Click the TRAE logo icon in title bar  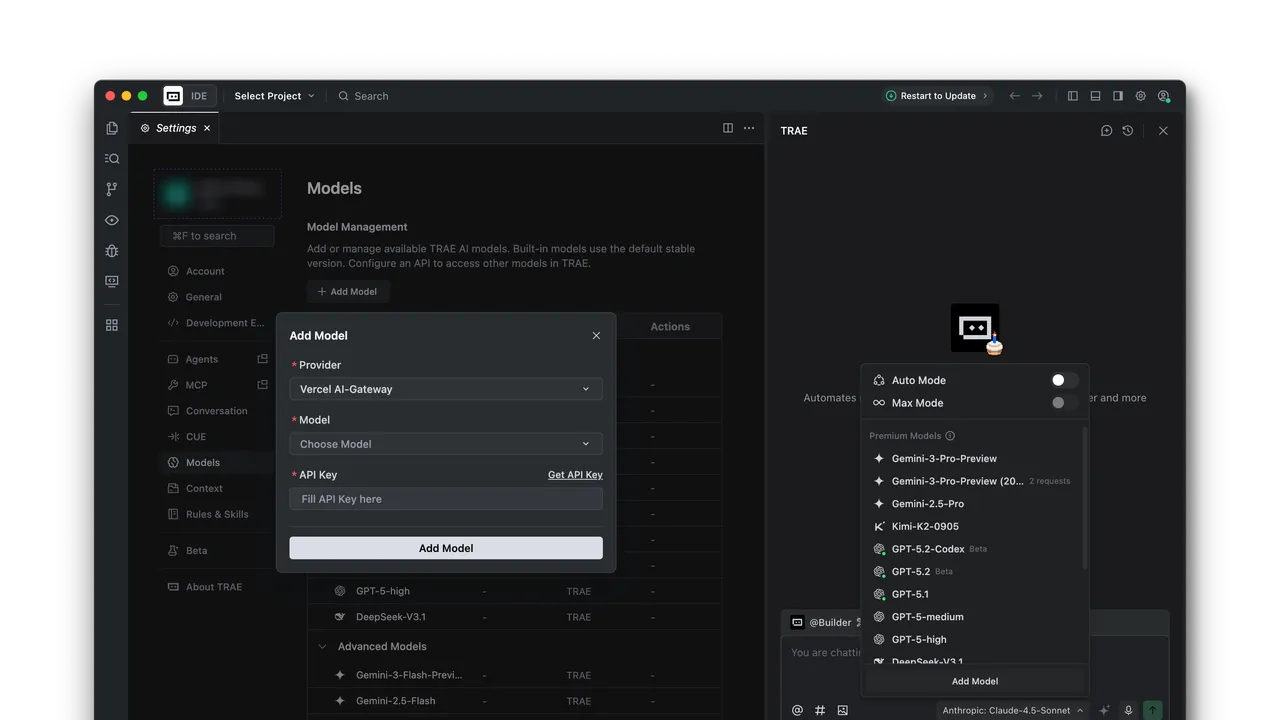[x=173, y=96]
